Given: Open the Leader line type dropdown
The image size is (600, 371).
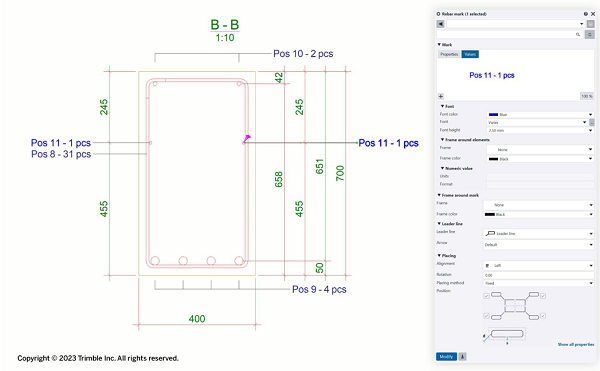Looking at the screenshot, I should pyautogui.click(x=538, y=233).
